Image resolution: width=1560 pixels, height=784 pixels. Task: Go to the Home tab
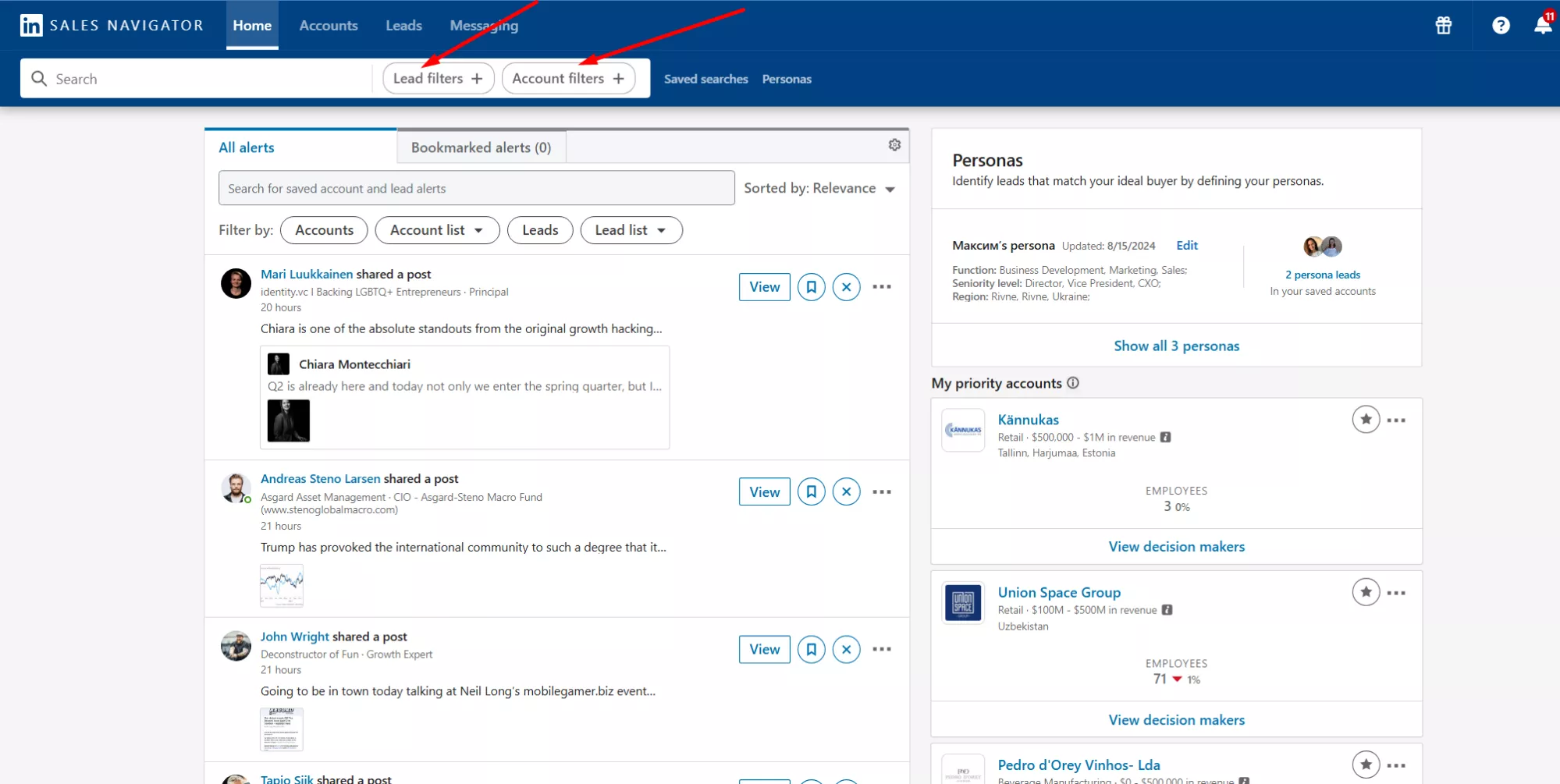tap(252, 26)
